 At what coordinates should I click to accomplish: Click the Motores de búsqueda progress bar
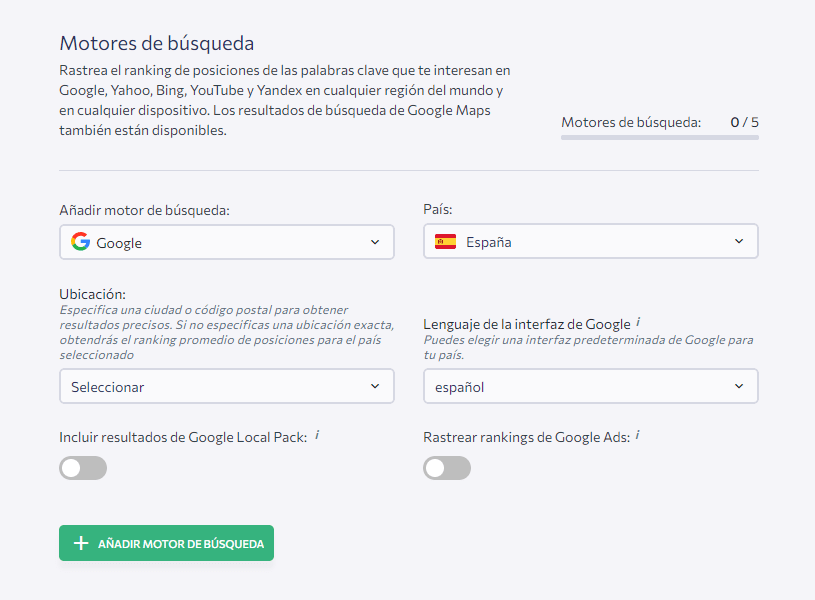tap(659, 137)
